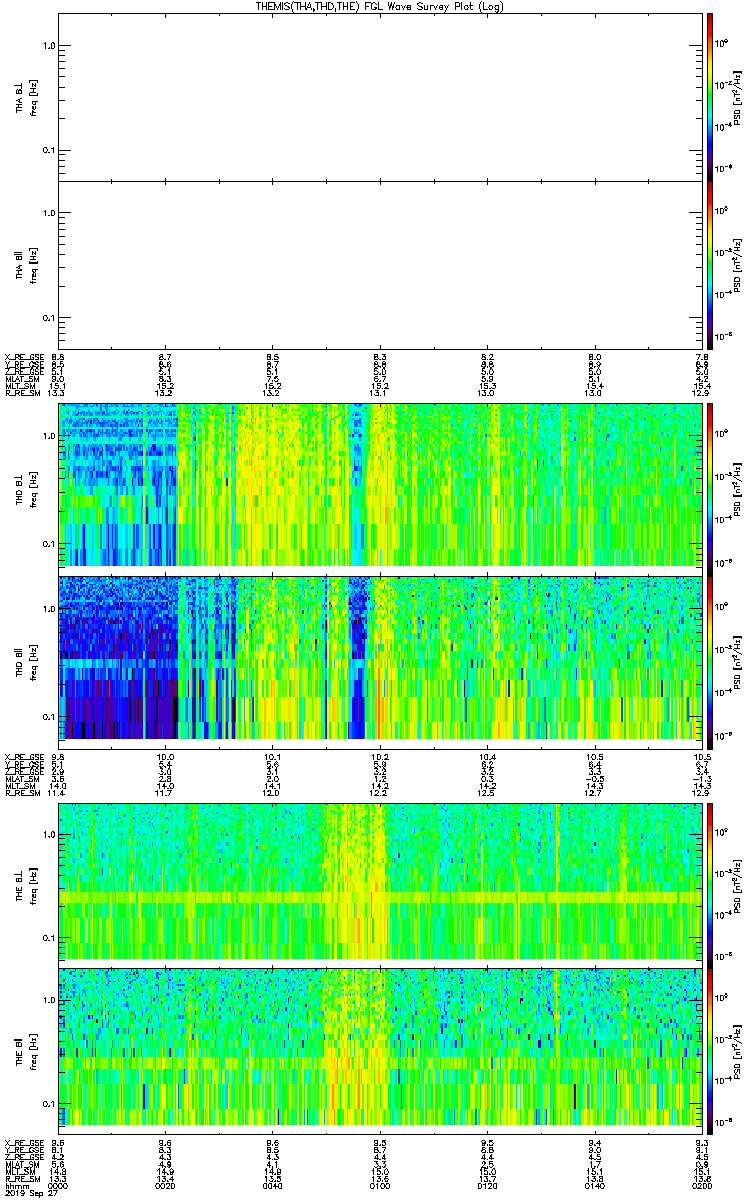Viewport: 750px width, 1200px height.
Task: Click inside the empty THA B-parallel panel
Action: point(380,264)
